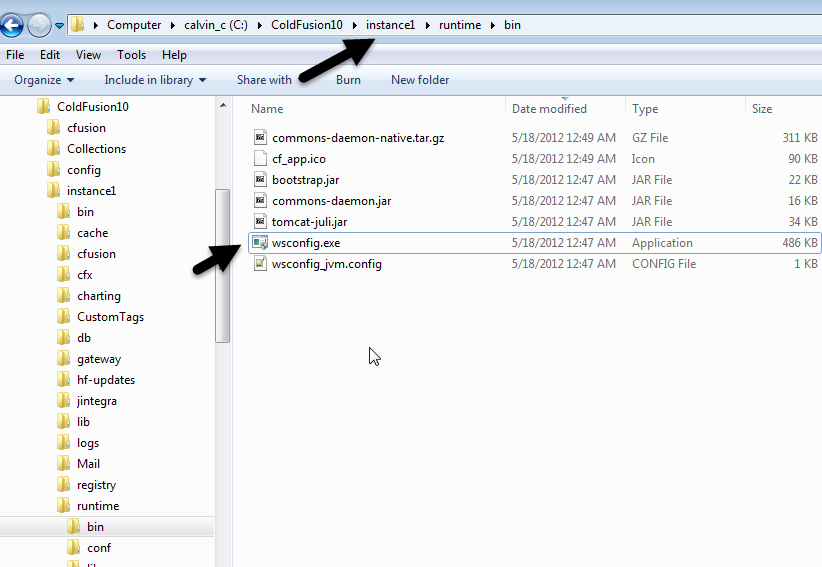Select runtime in the address breadcrumb
Image resolution: width=822 pixels, height=567 pixels.
click(x=460, y=25)
